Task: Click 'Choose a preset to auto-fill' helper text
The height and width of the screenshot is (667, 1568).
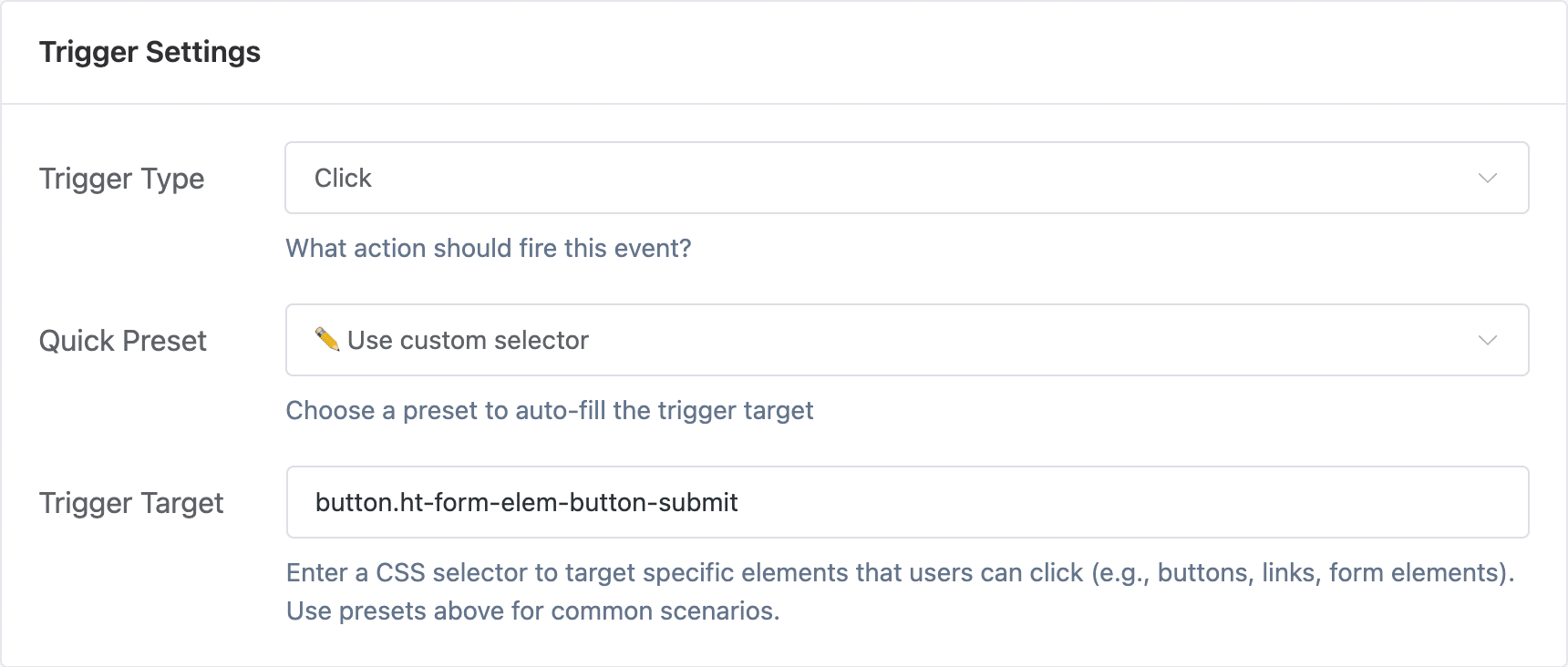Action: pyautogui.click(x=550, y=410)
